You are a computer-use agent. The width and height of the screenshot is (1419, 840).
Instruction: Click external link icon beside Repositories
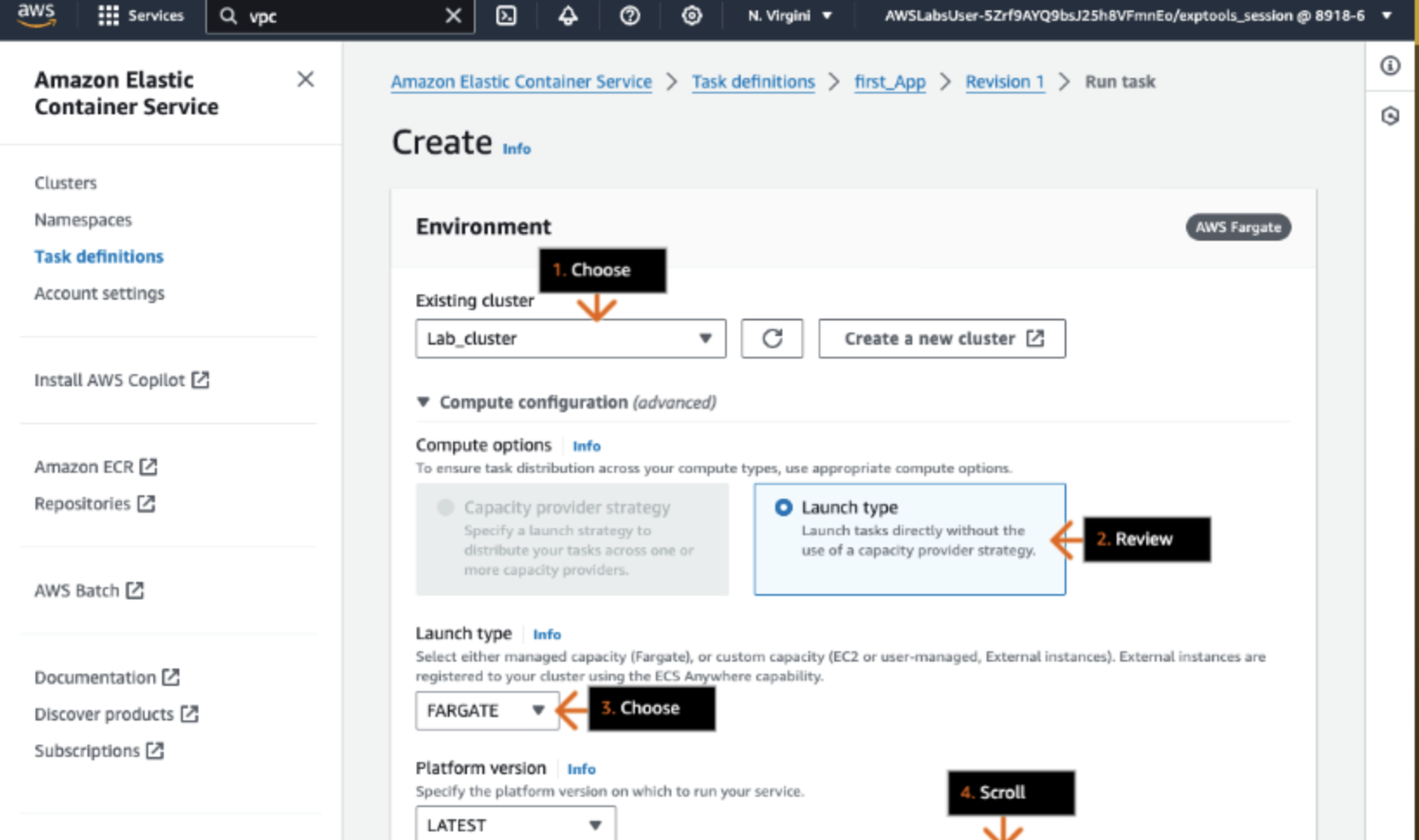[146, 503]
